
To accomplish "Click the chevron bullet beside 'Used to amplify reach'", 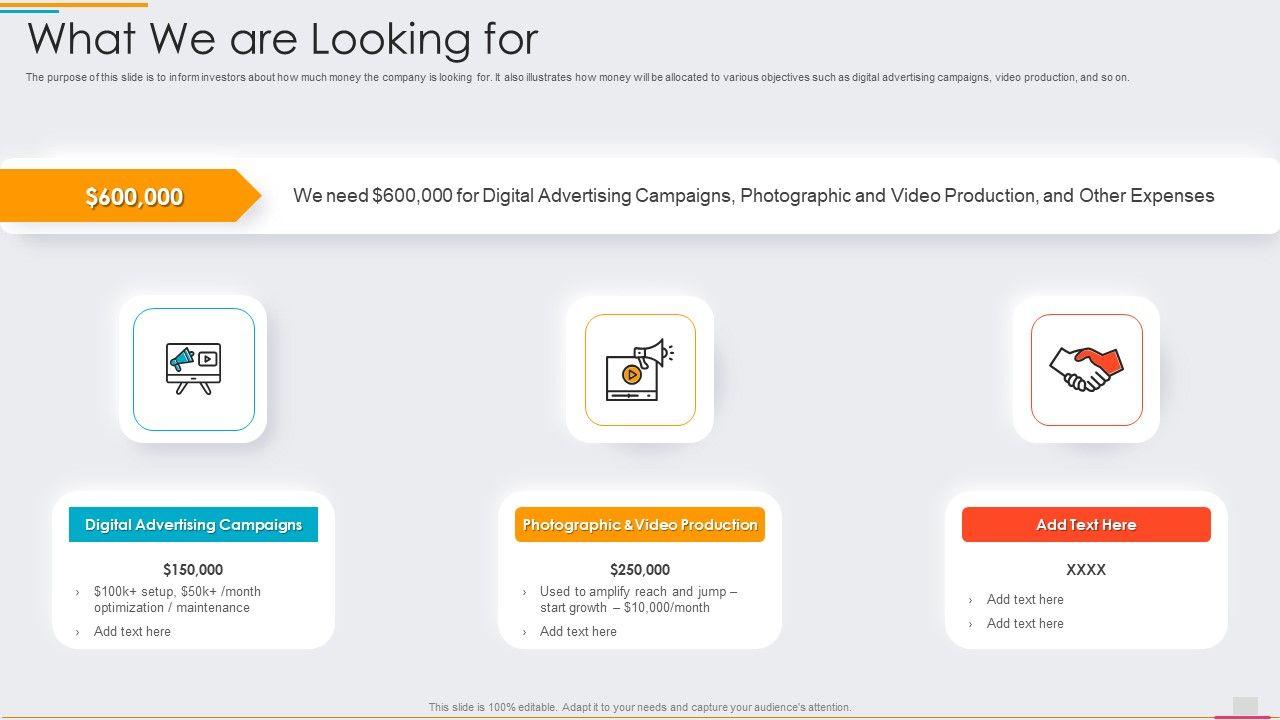I will pos(524,593).
